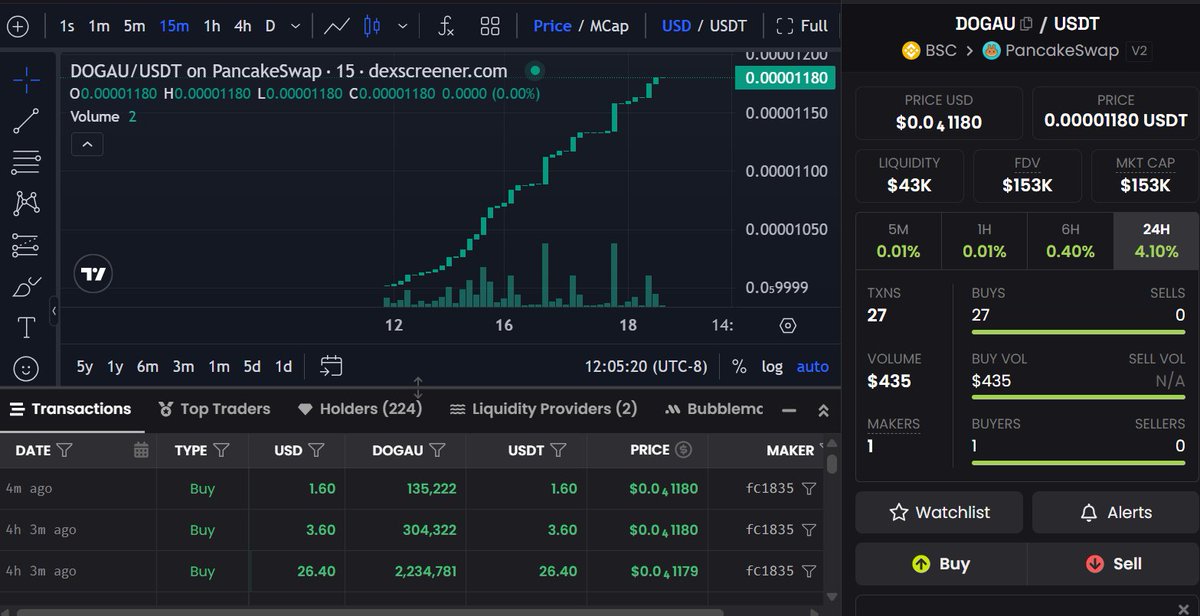Filter transactions by USDT amount
This screenshot has height=616, width=1200.
coord(558,450)
